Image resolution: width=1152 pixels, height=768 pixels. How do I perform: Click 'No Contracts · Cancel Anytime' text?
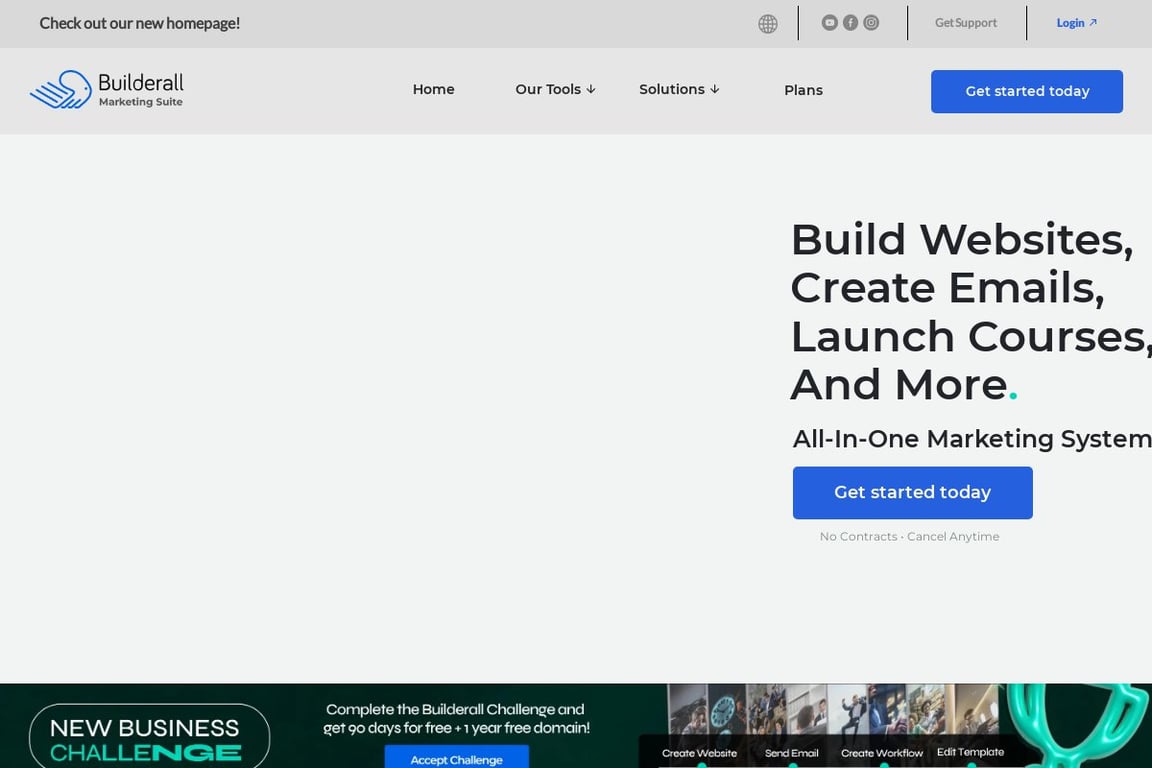point(909,536)
